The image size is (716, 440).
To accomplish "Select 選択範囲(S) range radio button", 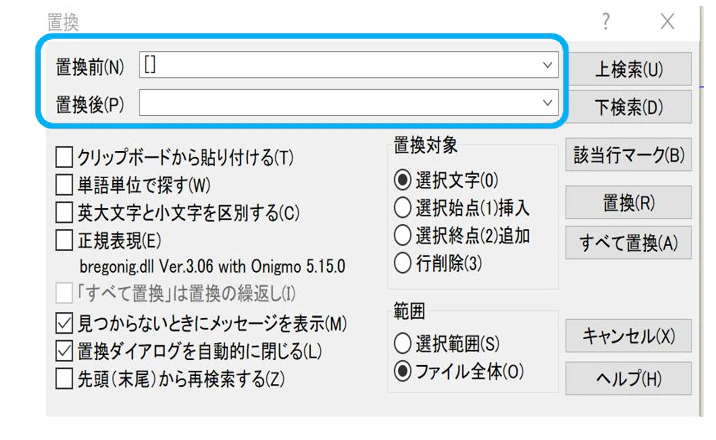I will [x=402, y=343].
